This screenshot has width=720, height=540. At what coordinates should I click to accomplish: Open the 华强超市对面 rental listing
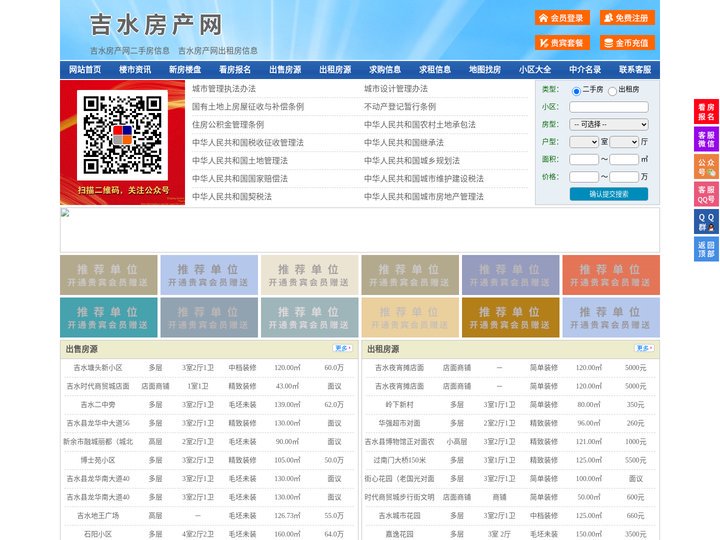click(x=399, y=423)
